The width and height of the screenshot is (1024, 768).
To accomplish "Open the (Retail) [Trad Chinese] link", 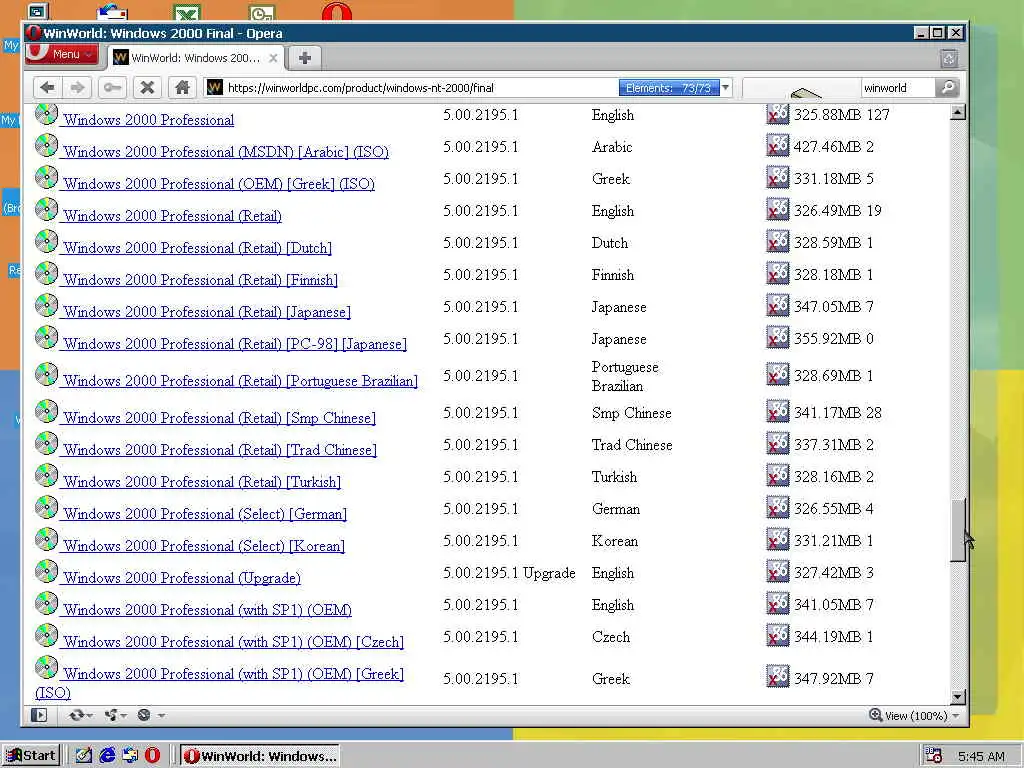I will coord(220,450).
